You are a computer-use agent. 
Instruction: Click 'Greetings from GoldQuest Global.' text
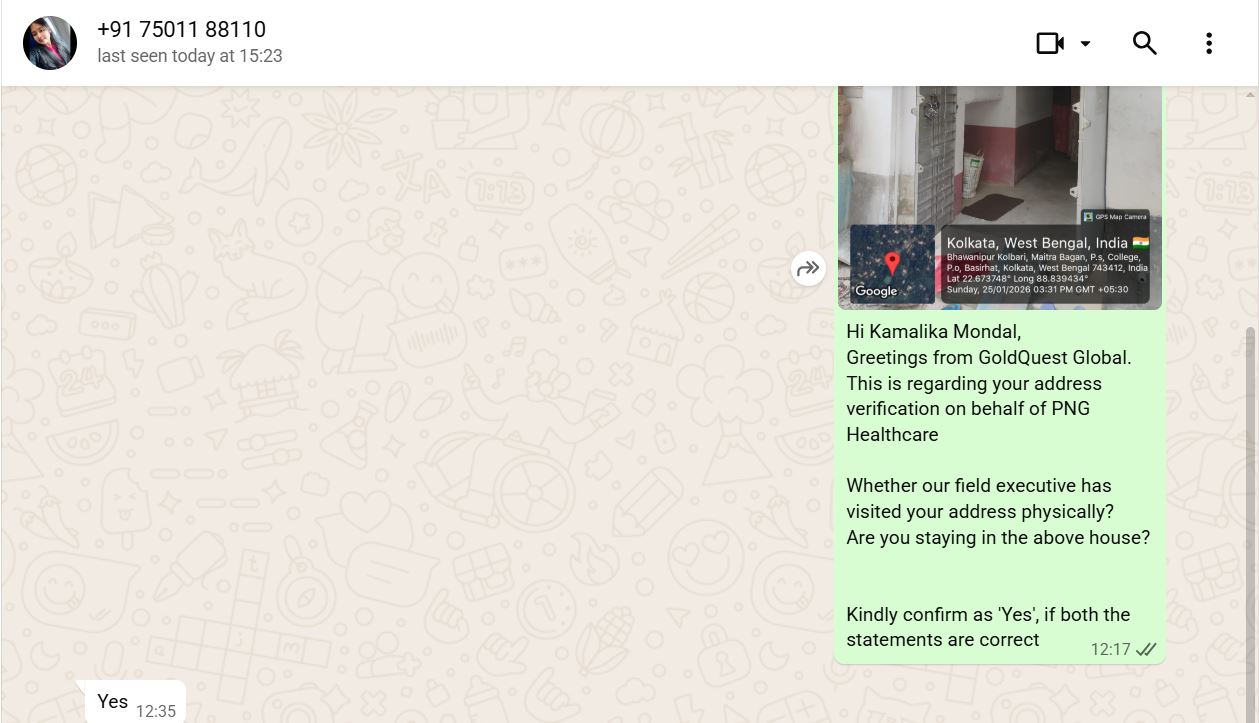(x=989, y=358)
